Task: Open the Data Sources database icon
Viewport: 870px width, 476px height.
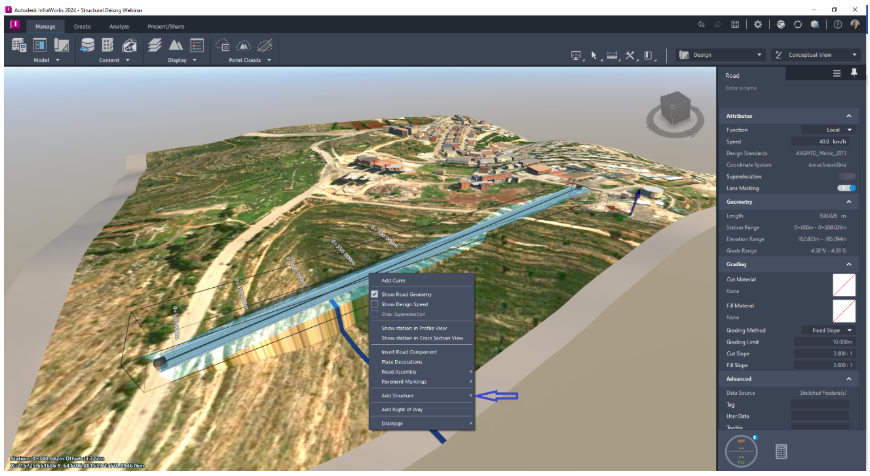Action: point(87,45)
